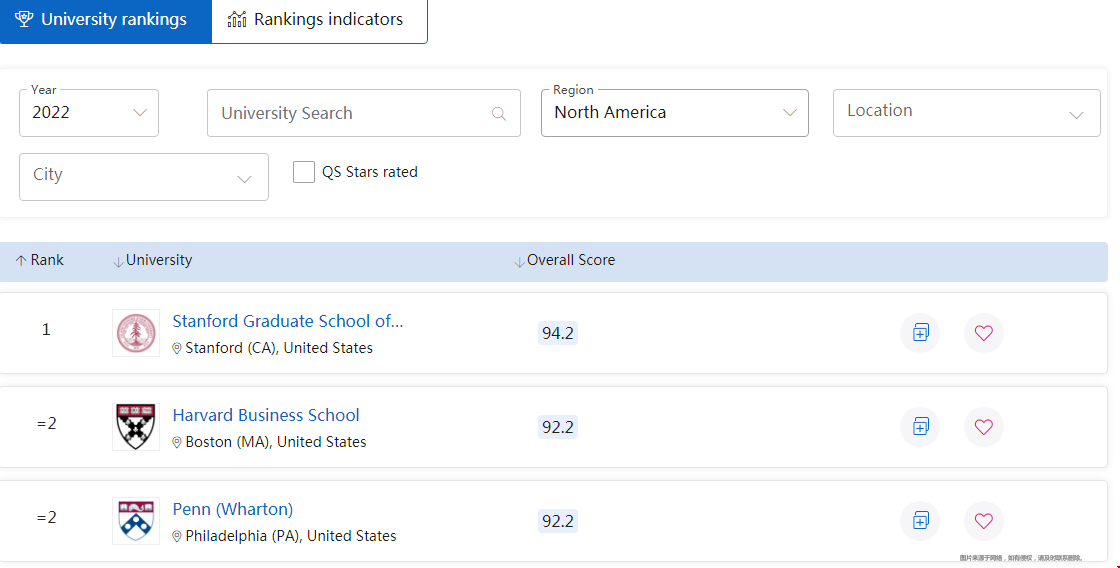The width and height of the screenshot is (1120, 568).
Task: Add Stanford Graduate School to compare list
Action: (920, 333)
